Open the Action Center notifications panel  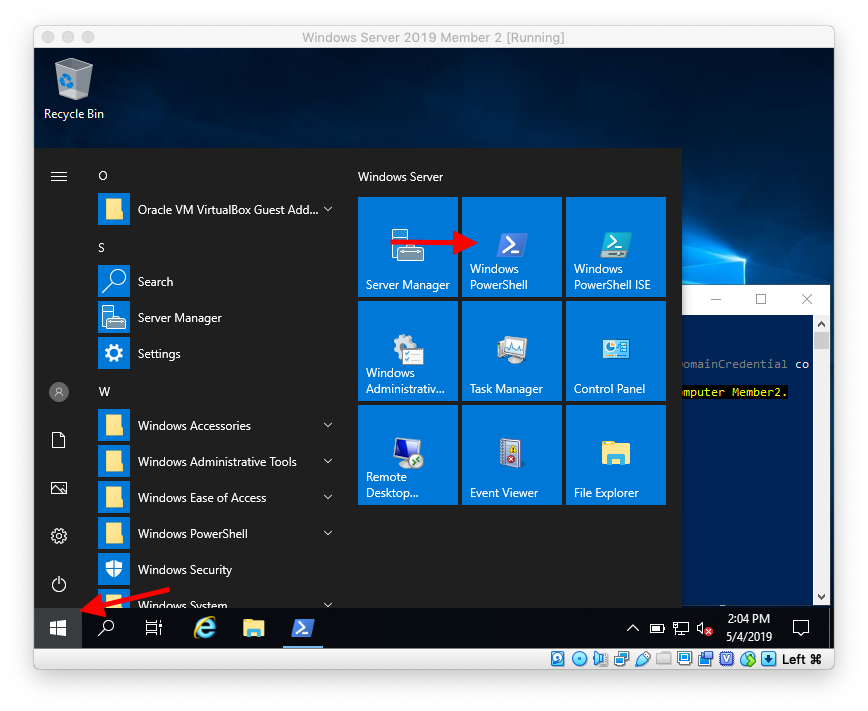[x=800, y=628]
